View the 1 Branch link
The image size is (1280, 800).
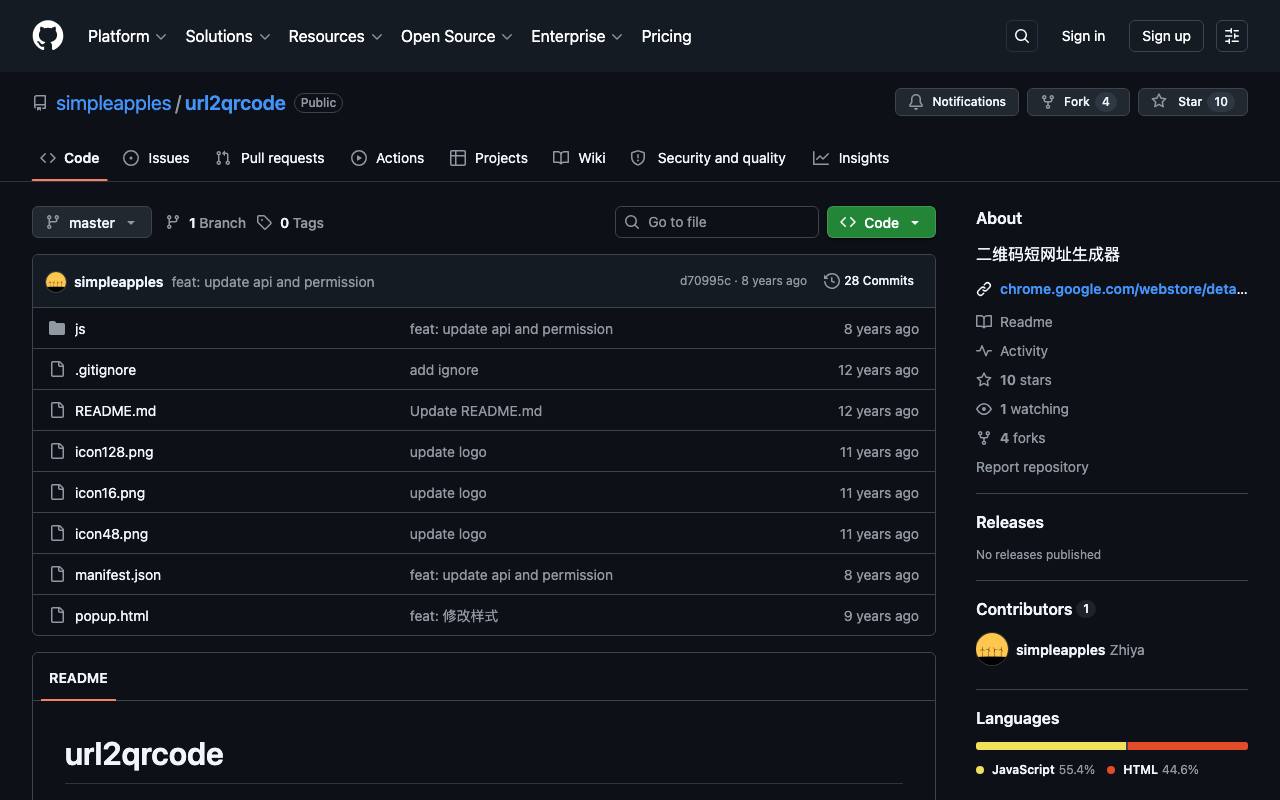click(206, 223)
